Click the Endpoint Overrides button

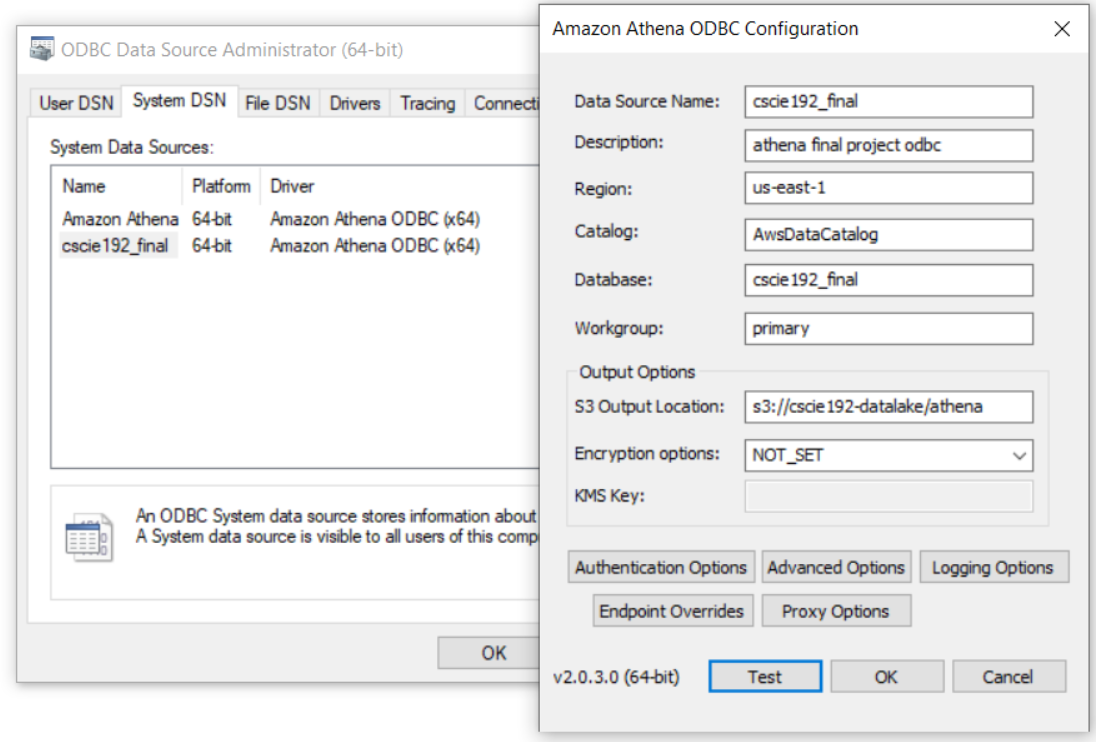[x=672, y=611]
